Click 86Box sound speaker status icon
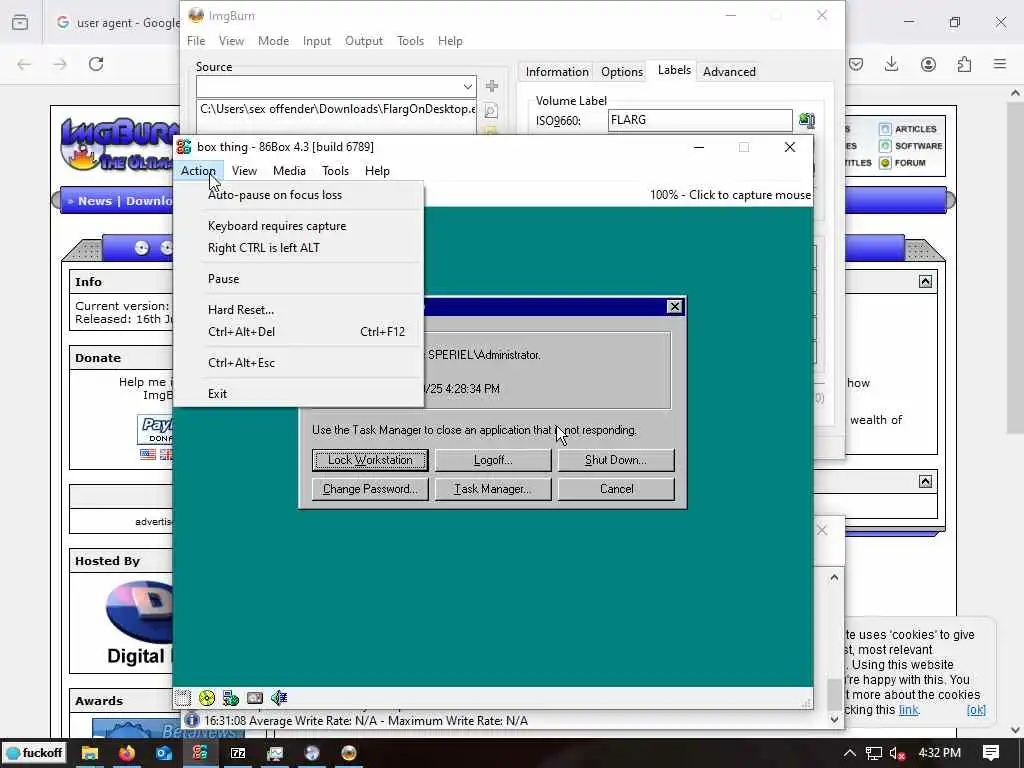The width and height of the screenshot is (1024, 768). point(279,698)
